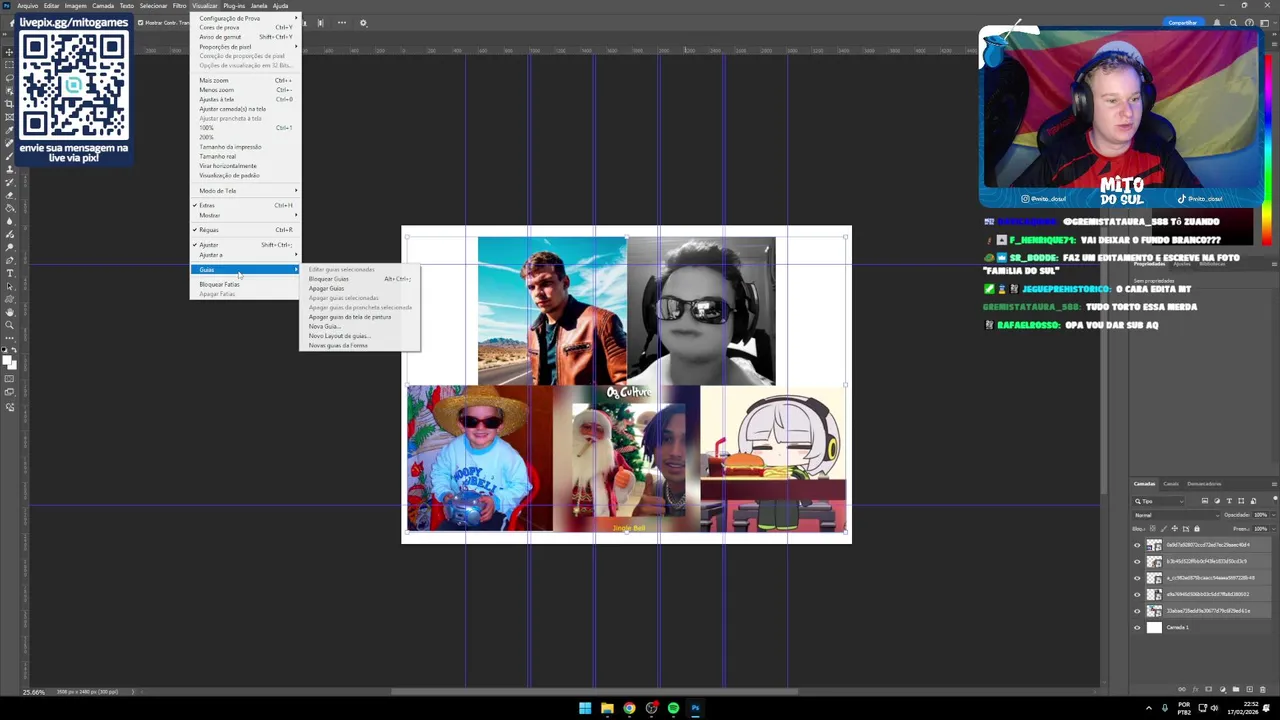Expand Modo de Tela submenu
This screenshot has height=720, width=1280.
[244, 191]
